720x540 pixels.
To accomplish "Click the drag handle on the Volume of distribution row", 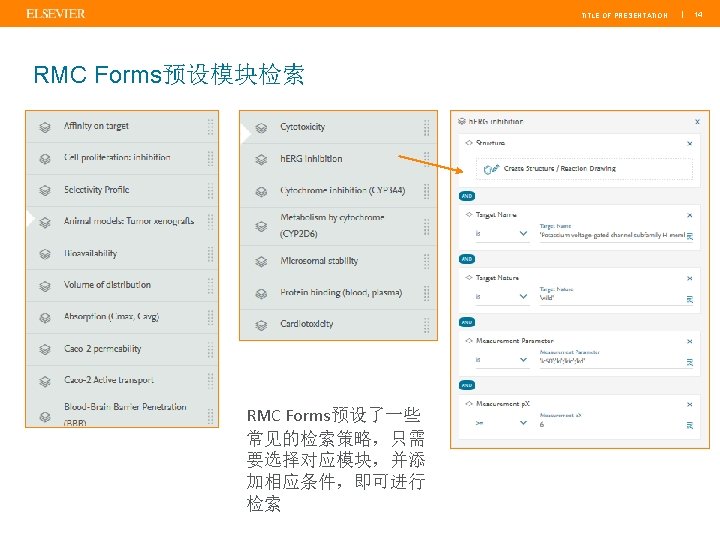I will coord(210,286).
